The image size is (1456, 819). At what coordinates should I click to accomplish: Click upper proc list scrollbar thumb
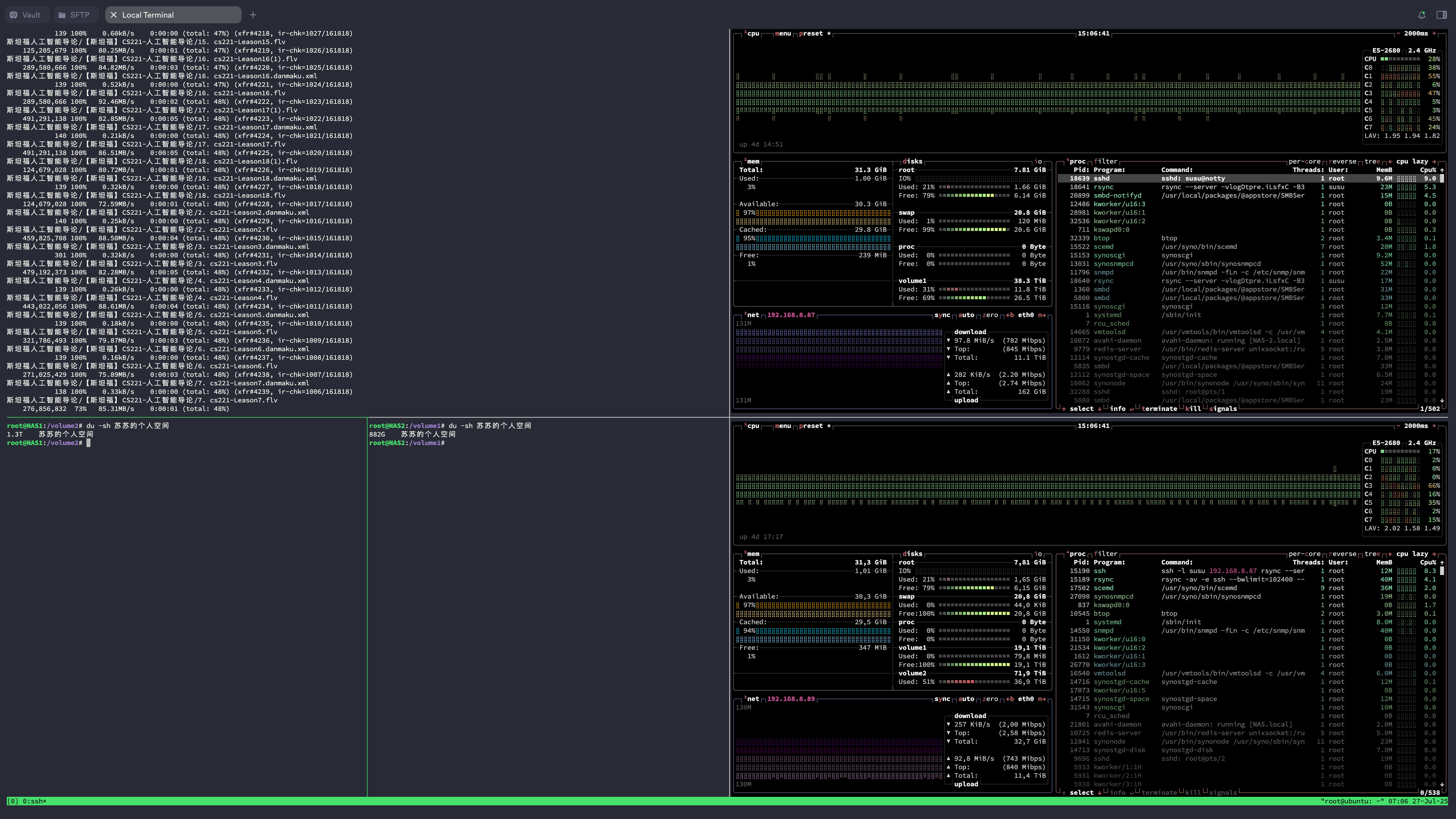[x=1442, y=178]
